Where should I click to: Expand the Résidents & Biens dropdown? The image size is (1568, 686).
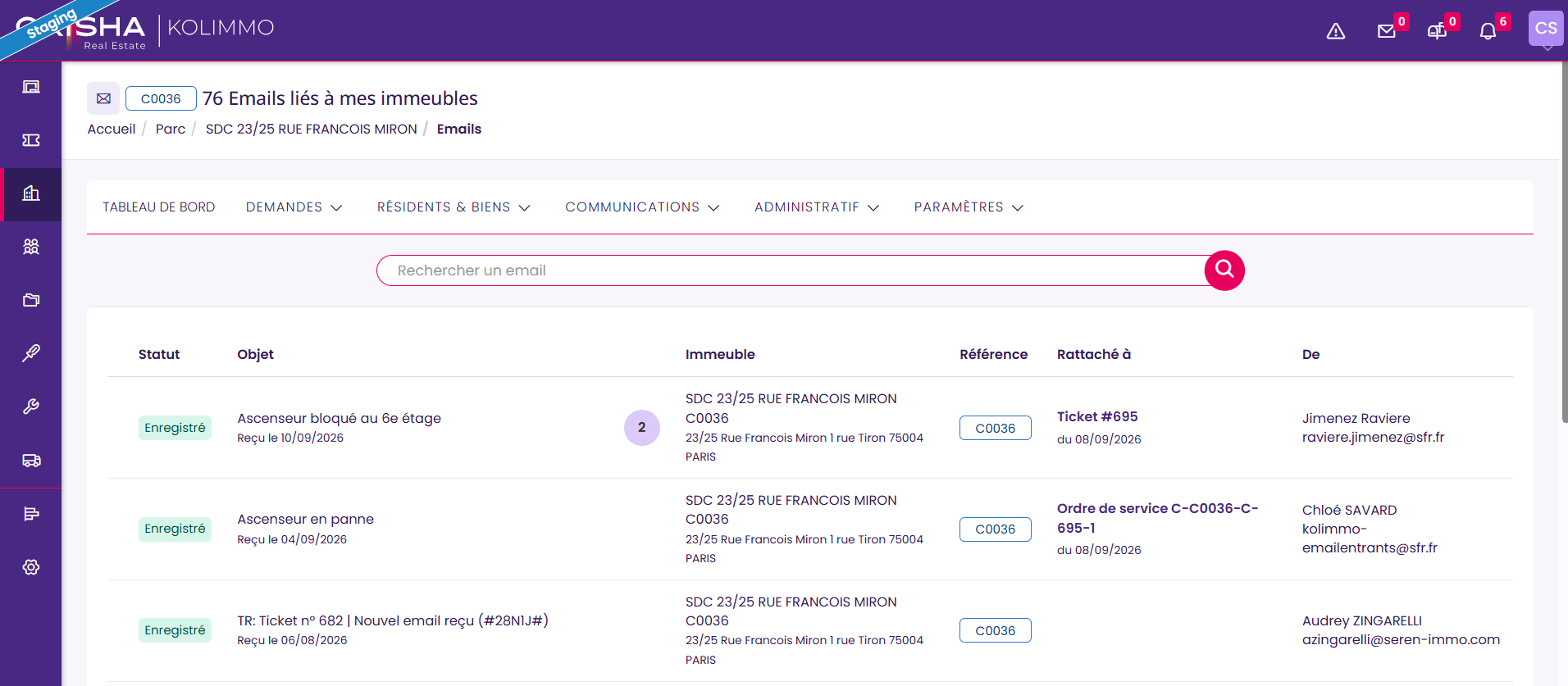(x=454, y=207)
